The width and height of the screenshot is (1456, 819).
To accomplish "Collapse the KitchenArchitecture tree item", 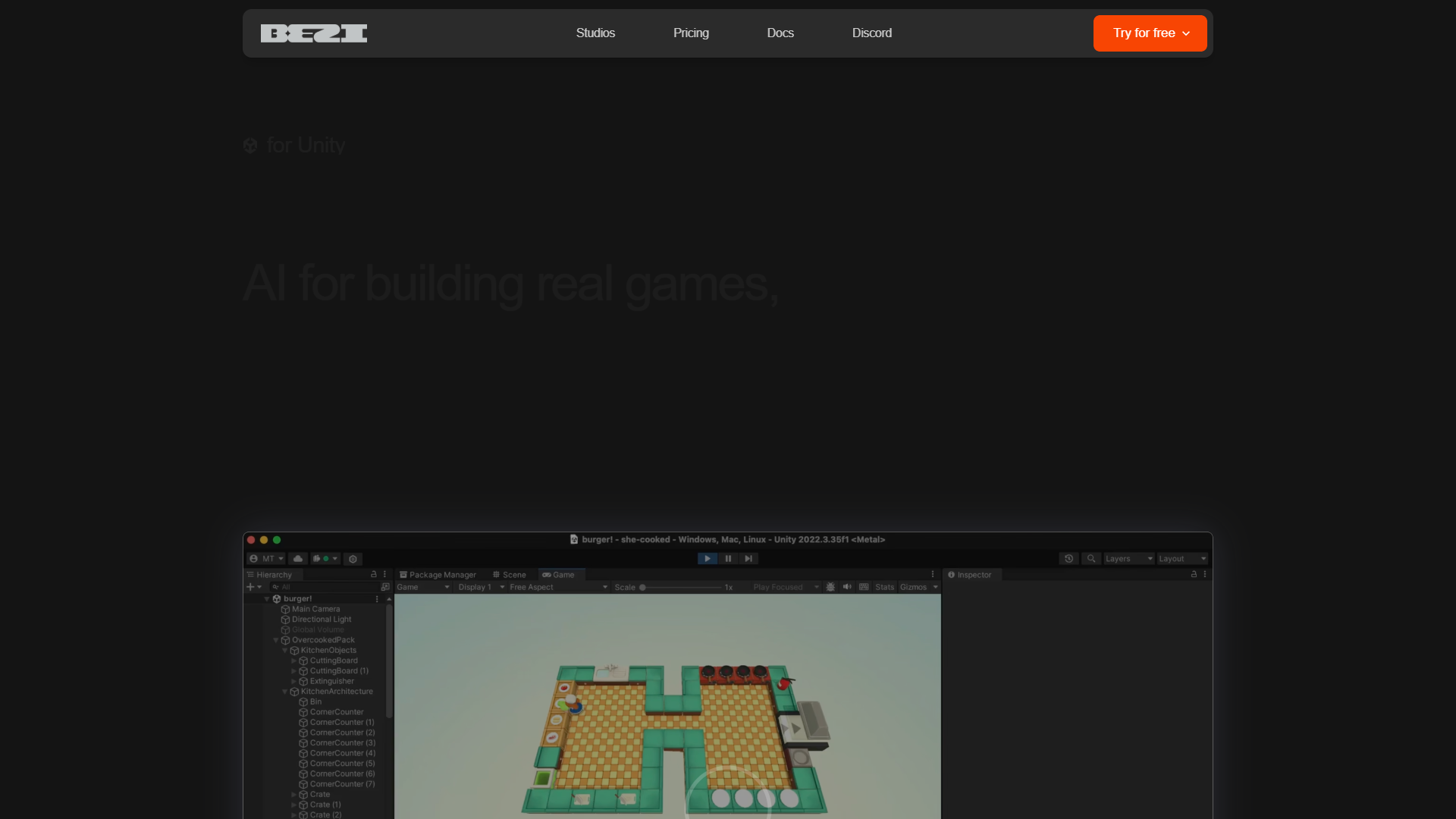I will pyautogui.click(x=285, y=692).
